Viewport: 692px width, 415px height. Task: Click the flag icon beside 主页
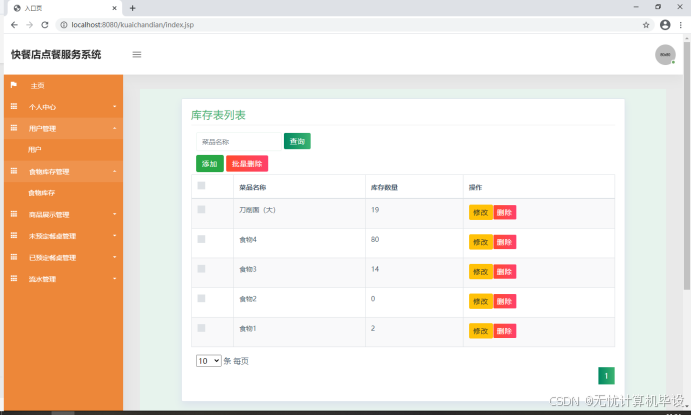[x=14, y=85]
